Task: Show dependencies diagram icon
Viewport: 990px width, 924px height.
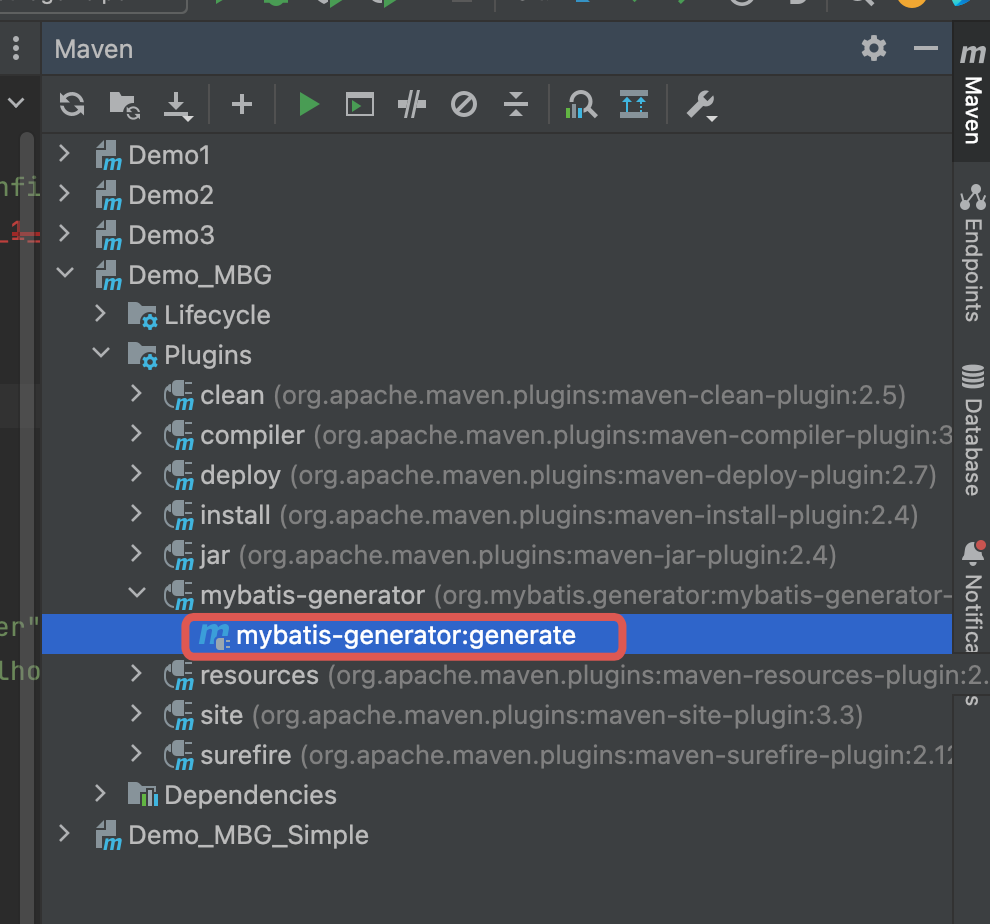Action: click(581, 104)
